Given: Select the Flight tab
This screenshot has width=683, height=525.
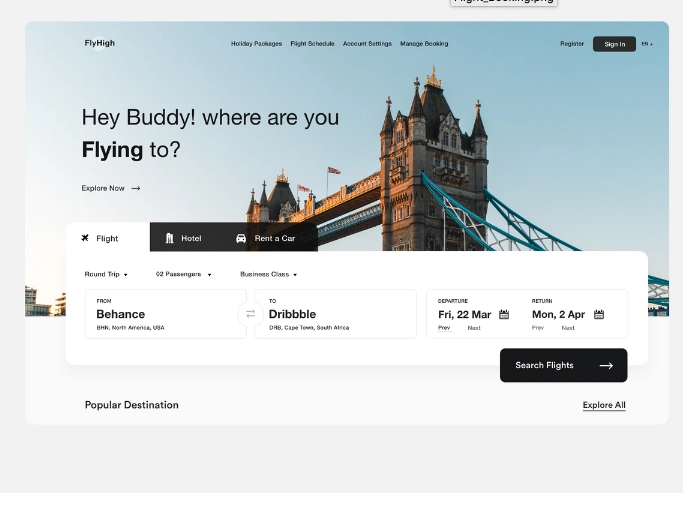Looking at the screenshot, I should 108,237.
